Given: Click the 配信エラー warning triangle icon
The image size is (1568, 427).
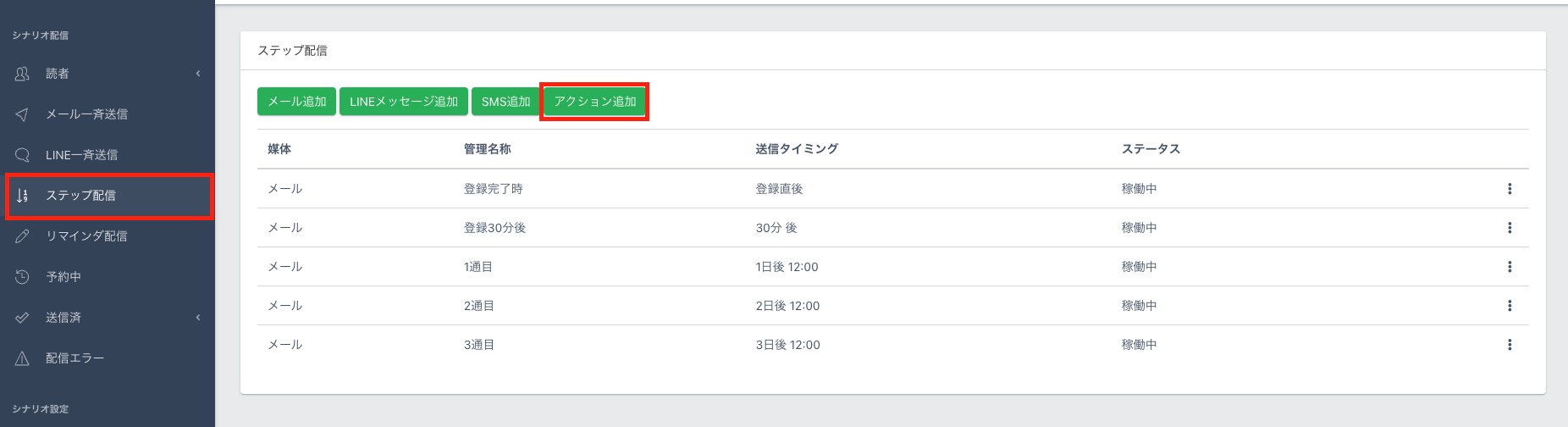Looking at the screenshot, I should coord(23,358).
